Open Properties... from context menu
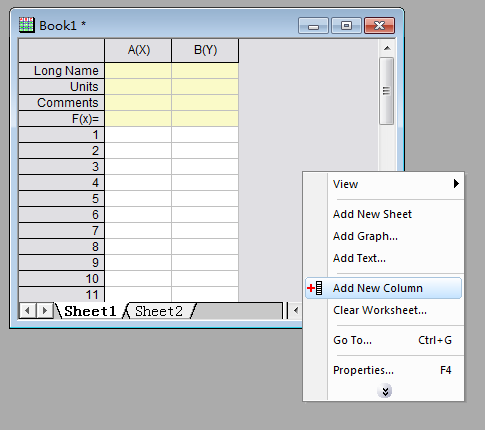 pyautogui.click(x=363, y=370)
